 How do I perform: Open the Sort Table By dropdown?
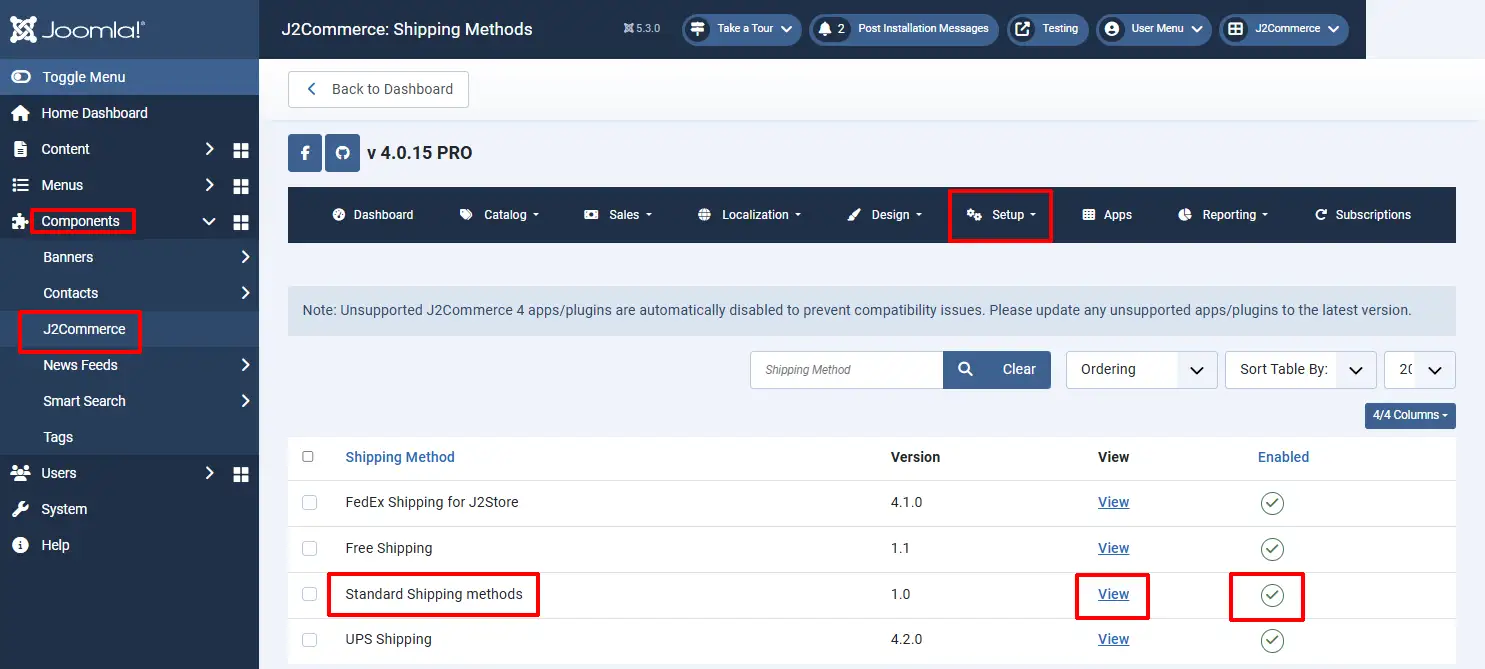(x=1300, y=370)
